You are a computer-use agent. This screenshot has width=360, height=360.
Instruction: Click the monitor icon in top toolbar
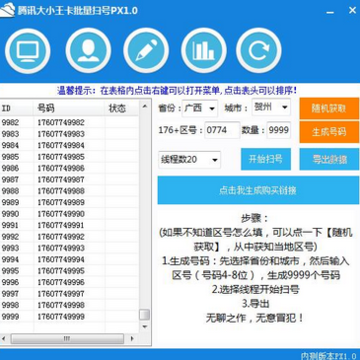tap(28, 51)
